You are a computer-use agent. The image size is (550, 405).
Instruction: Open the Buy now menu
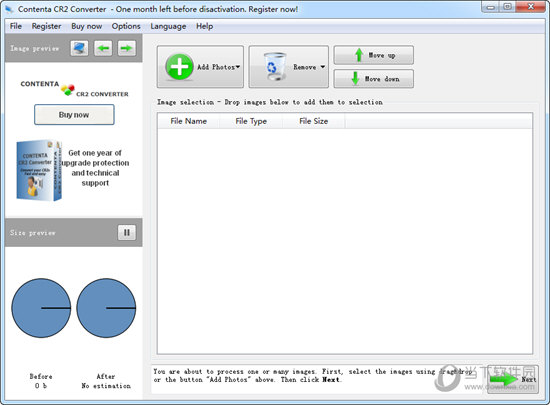tap(87, 26)
